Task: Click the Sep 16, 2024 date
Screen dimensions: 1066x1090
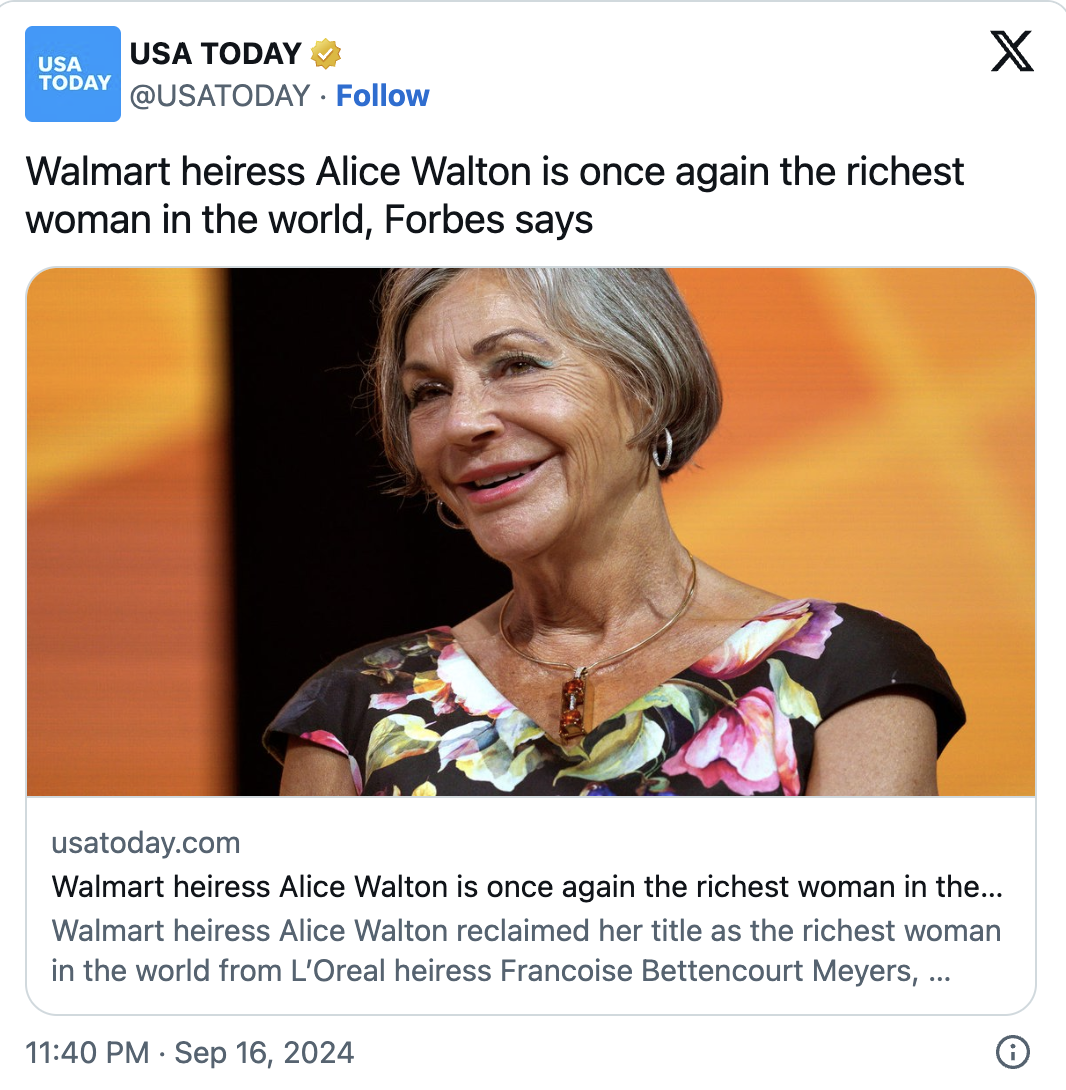Action: (264, 1053)
